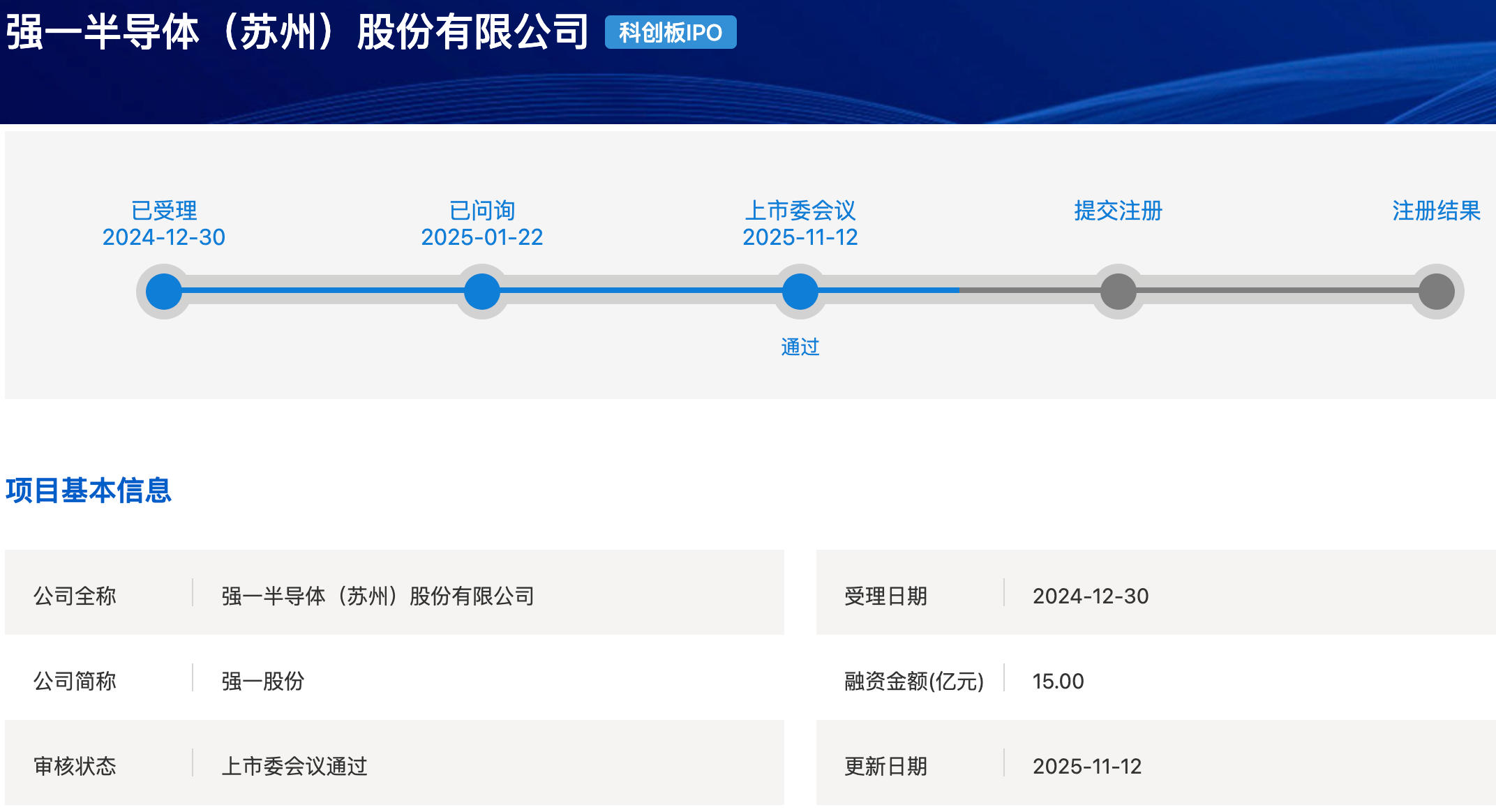Screen dimensions: 1496x812
Task: Click the 上市委会议 stage label
Action: point(800,210)
